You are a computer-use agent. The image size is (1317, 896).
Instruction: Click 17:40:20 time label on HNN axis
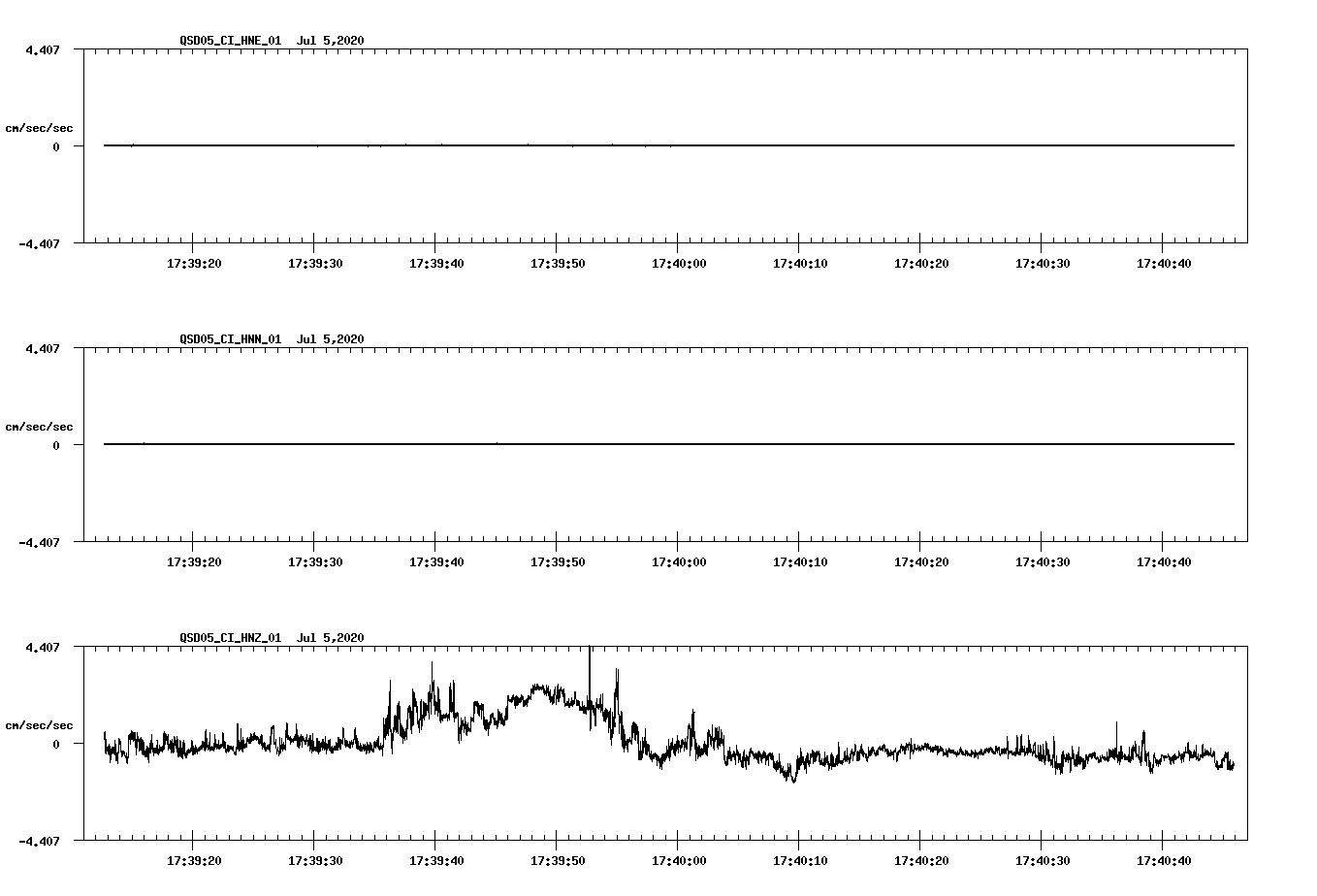click(921, 561)
